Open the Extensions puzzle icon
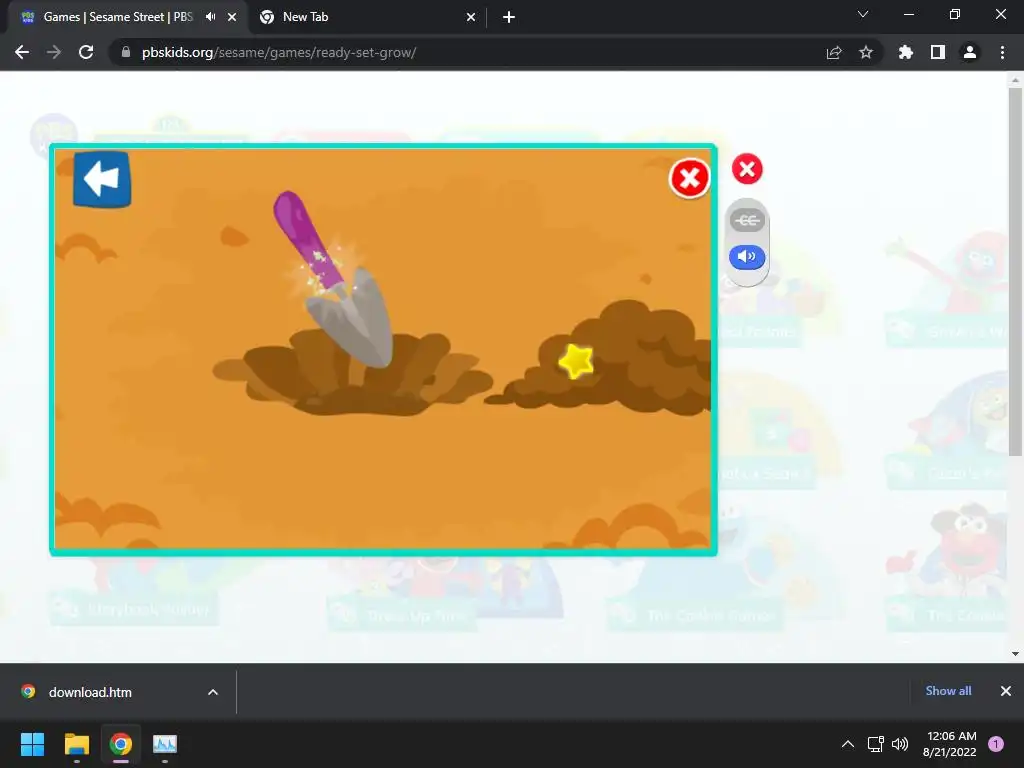This screenshot has height=768, width=1024. coord(906,52)
